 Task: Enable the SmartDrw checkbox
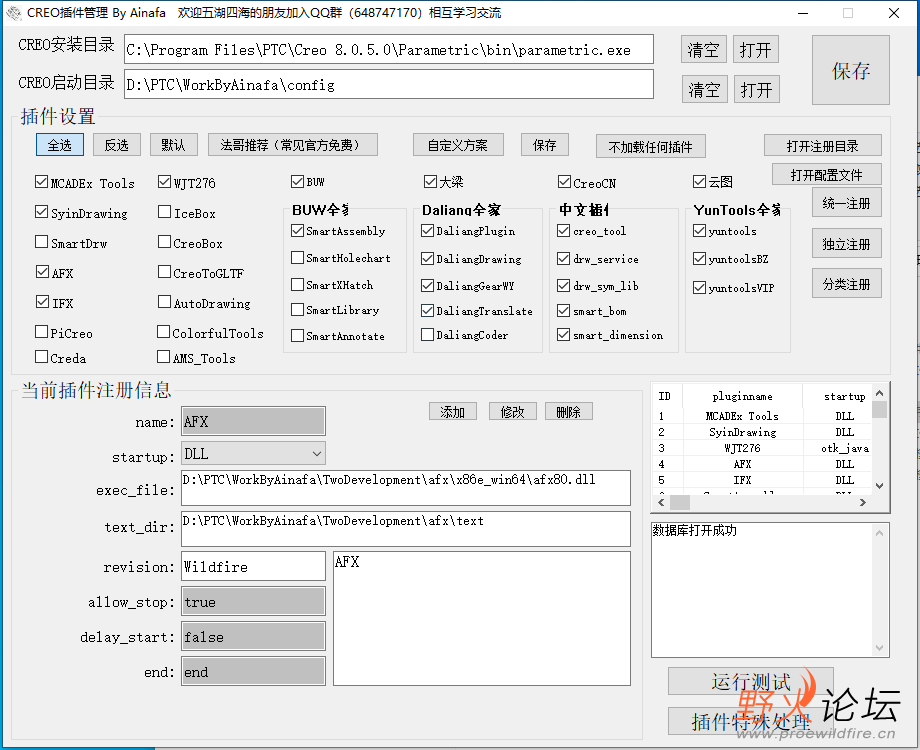pyautogui.click(x=41, y=242)
